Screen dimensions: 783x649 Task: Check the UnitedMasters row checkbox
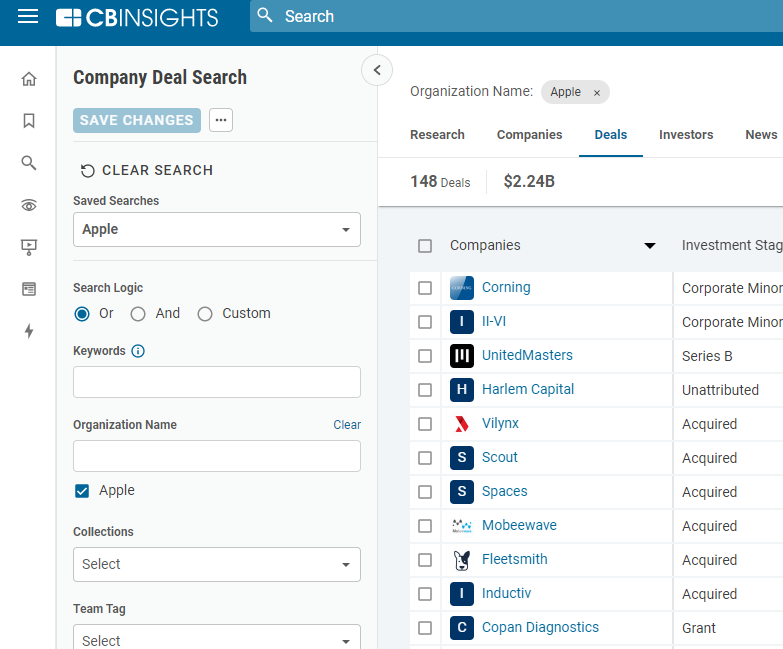(x=425, y=356)
